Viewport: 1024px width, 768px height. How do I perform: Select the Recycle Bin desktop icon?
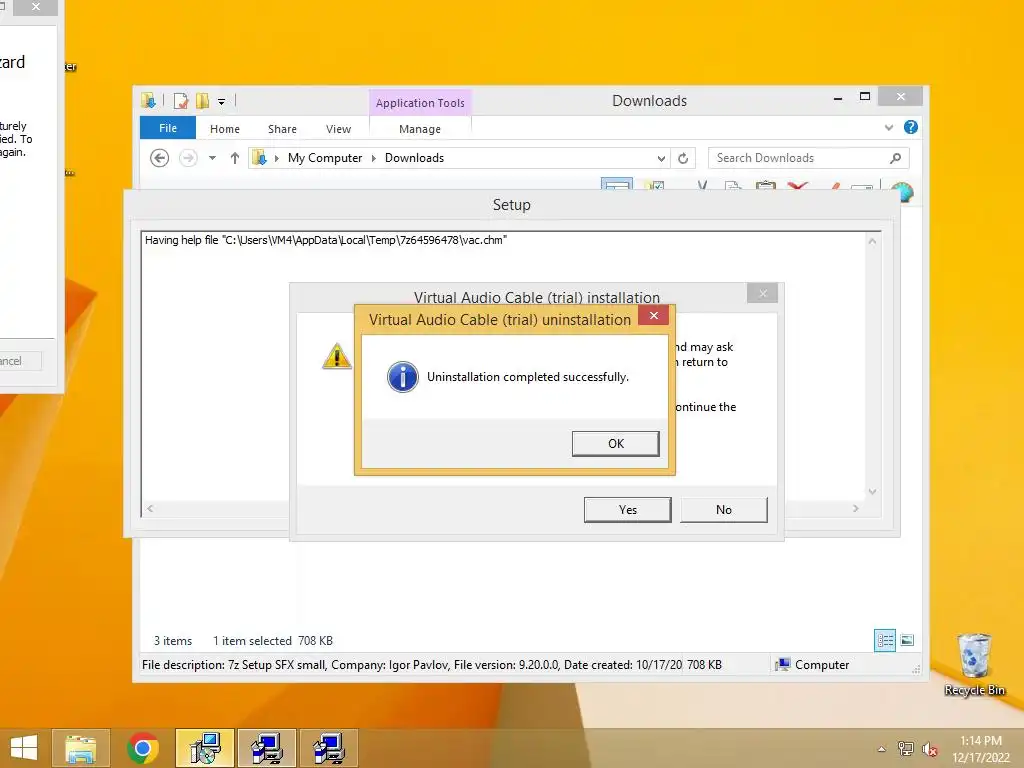(974, 665)
